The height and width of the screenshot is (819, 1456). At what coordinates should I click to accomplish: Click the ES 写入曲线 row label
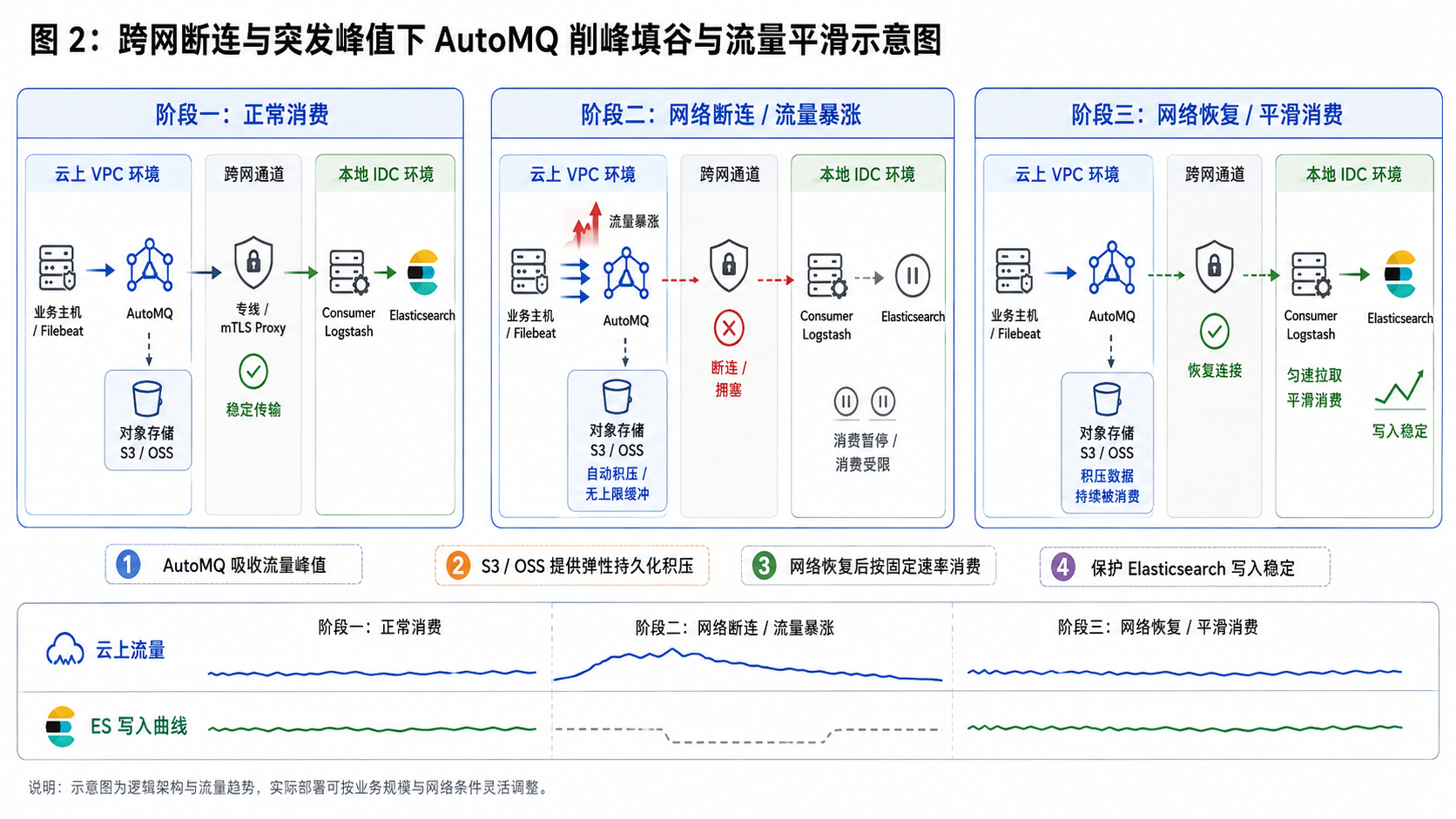tap(138, 726)
